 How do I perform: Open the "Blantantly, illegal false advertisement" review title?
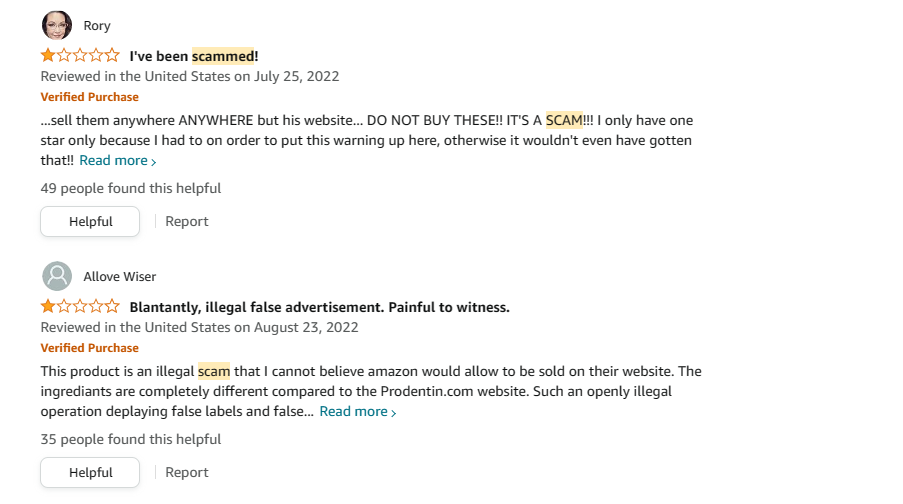[319, 307]
